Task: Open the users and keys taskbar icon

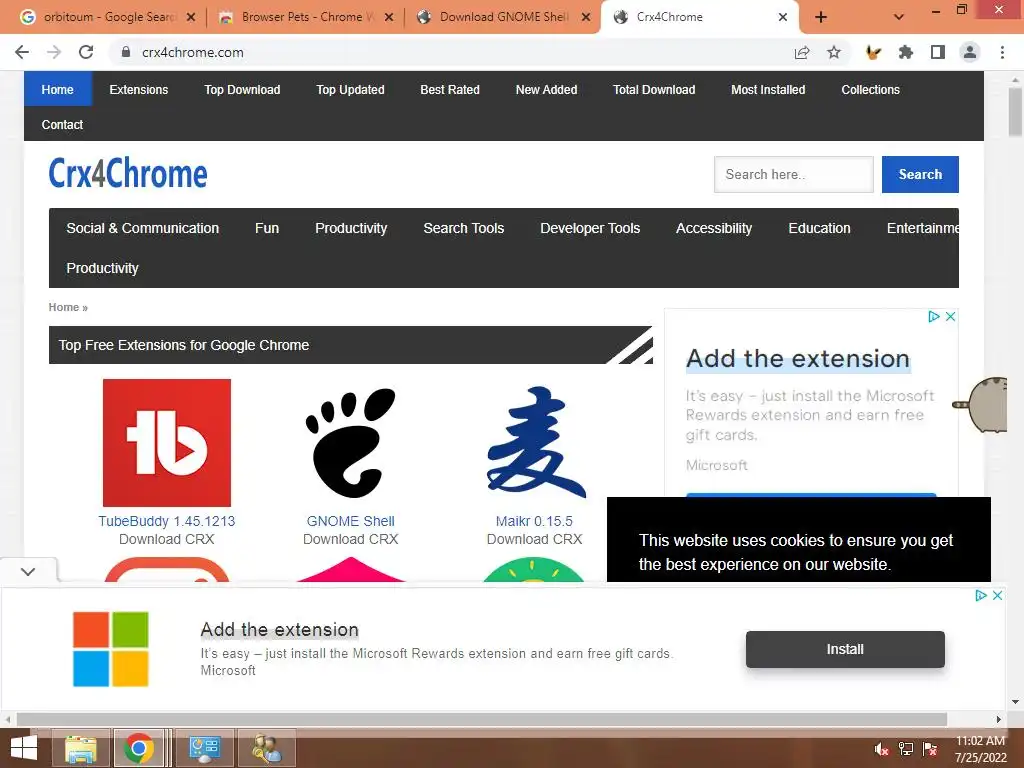Action: click(266, 748)
